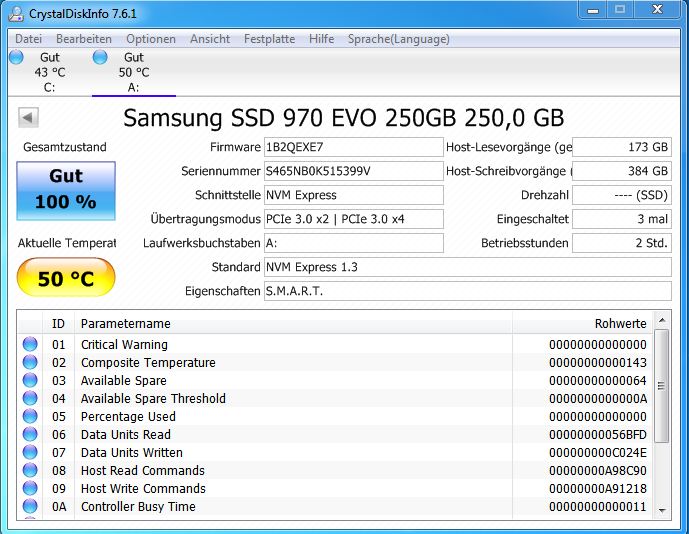
Task: Select the C: drive tab at 43 °C
Action: (50, 72)
